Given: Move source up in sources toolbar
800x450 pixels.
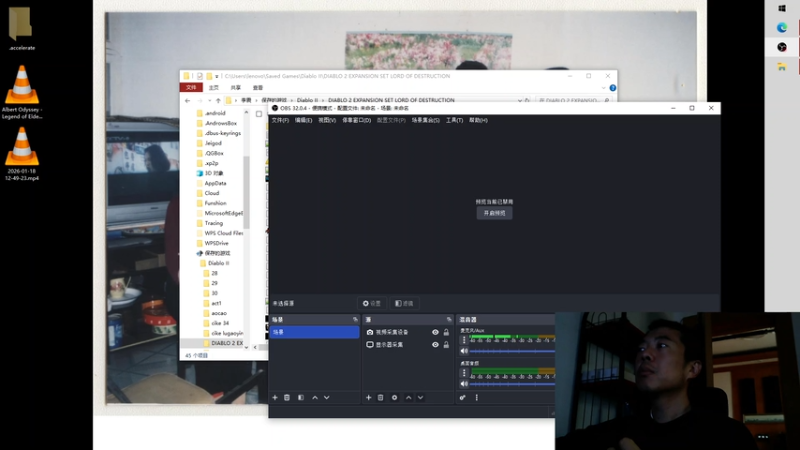Looking at the screenshot, I should [409, 397].
